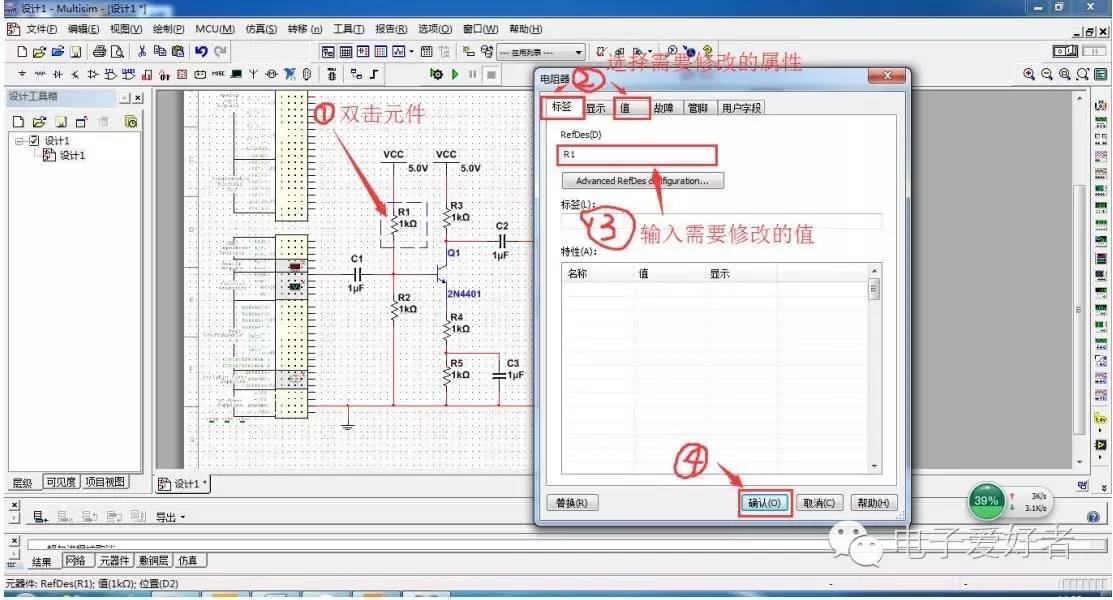Toggle the Design Toolbox view icon

(x=328, y=51)
